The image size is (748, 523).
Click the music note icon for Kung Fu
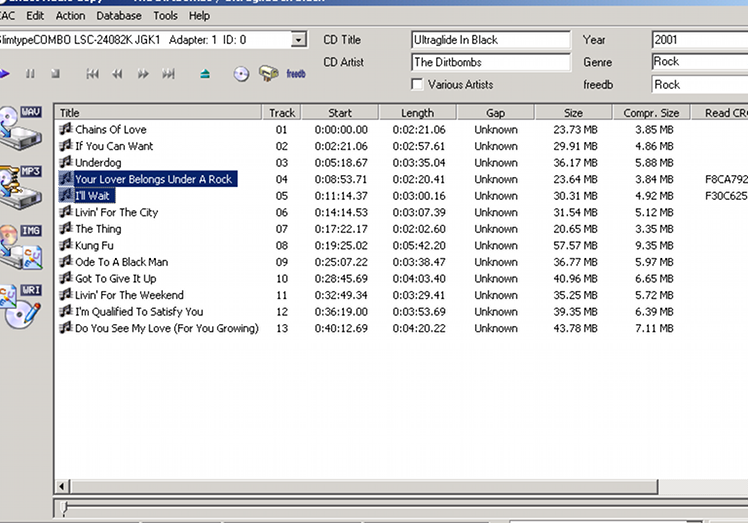(66, 245)
